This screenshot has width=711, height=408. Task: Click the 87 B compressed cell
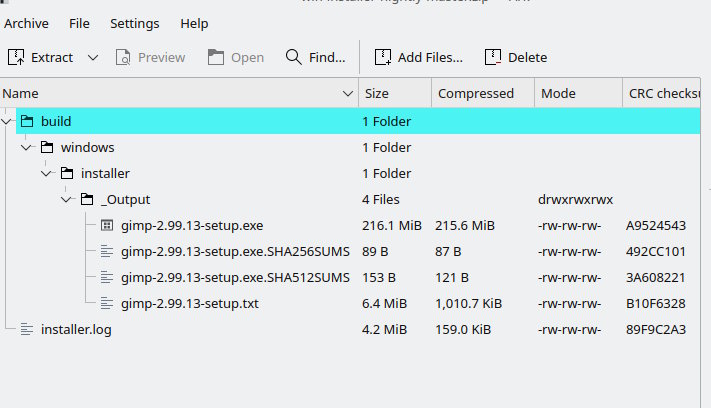click(x=448, y=252)
